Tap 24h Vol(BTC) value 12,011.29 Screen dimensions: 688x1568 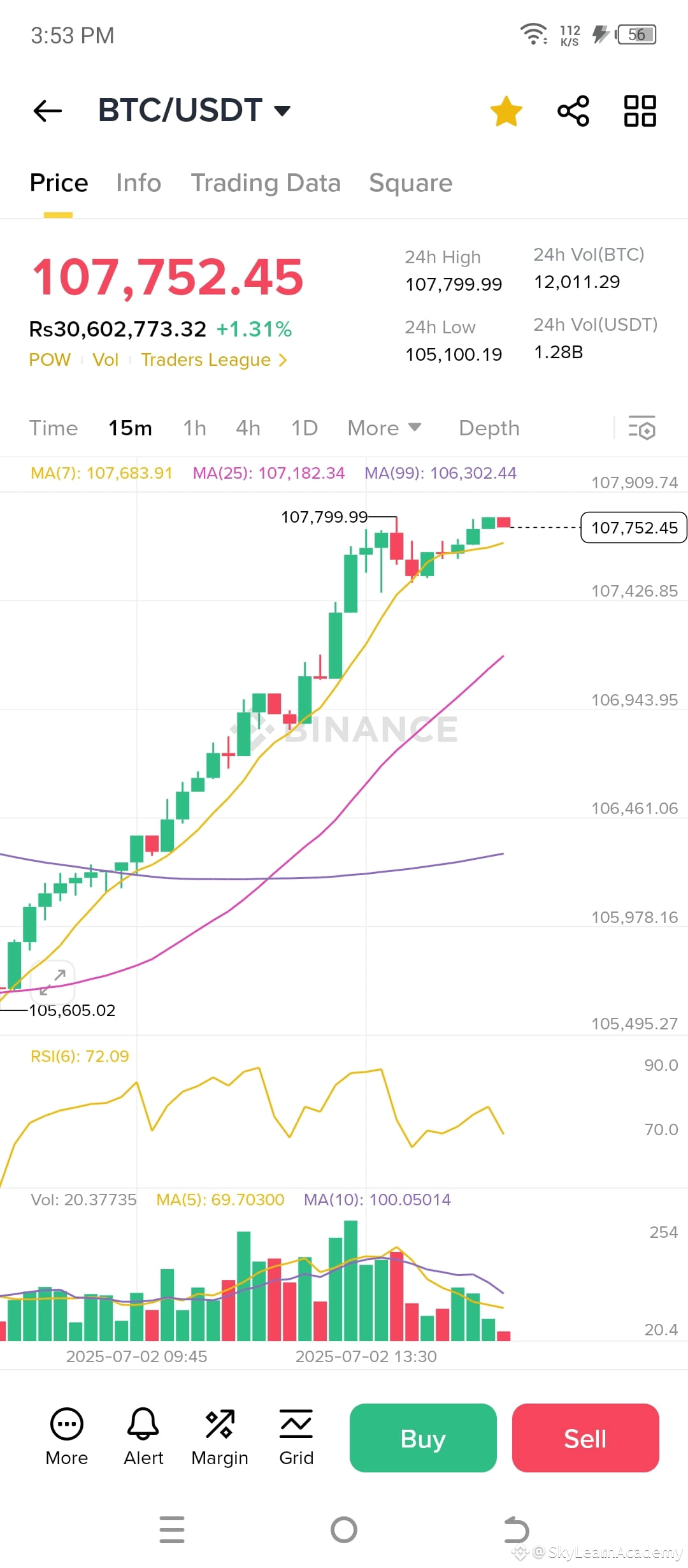(x=577, y=282)
